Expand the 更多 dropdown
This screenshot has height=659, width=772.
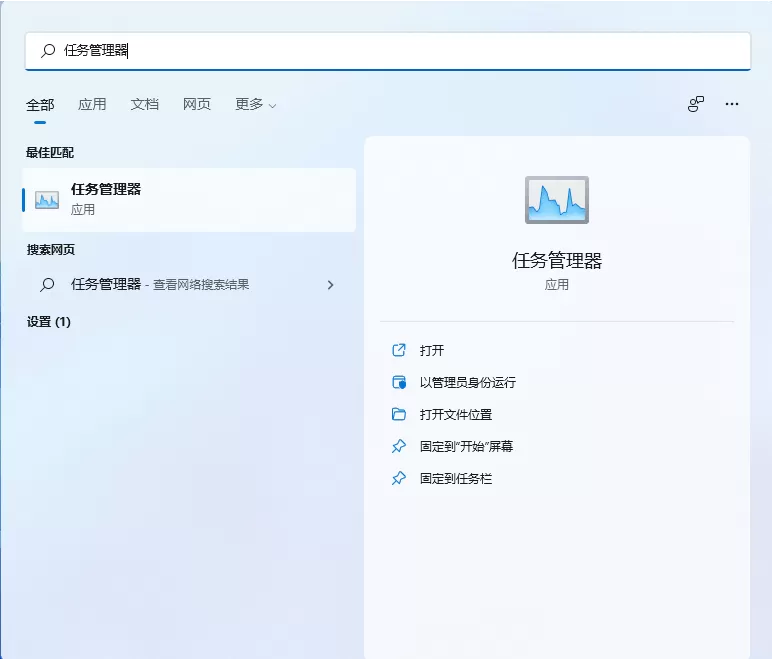256,104
